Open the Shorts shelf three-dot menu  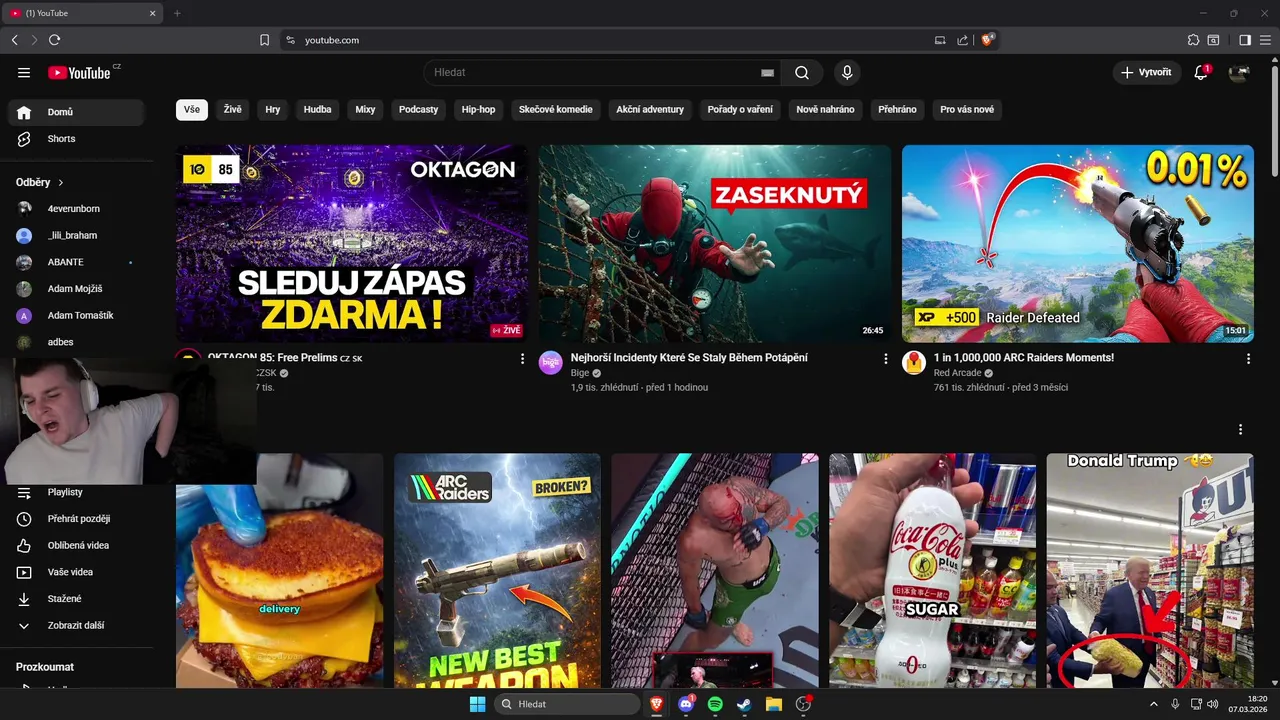(x=1240, y=429)
